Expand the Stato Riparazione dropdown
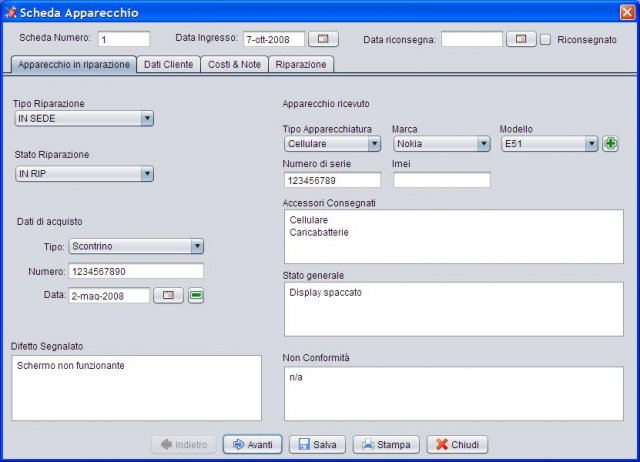 click(x=84, y=174)
